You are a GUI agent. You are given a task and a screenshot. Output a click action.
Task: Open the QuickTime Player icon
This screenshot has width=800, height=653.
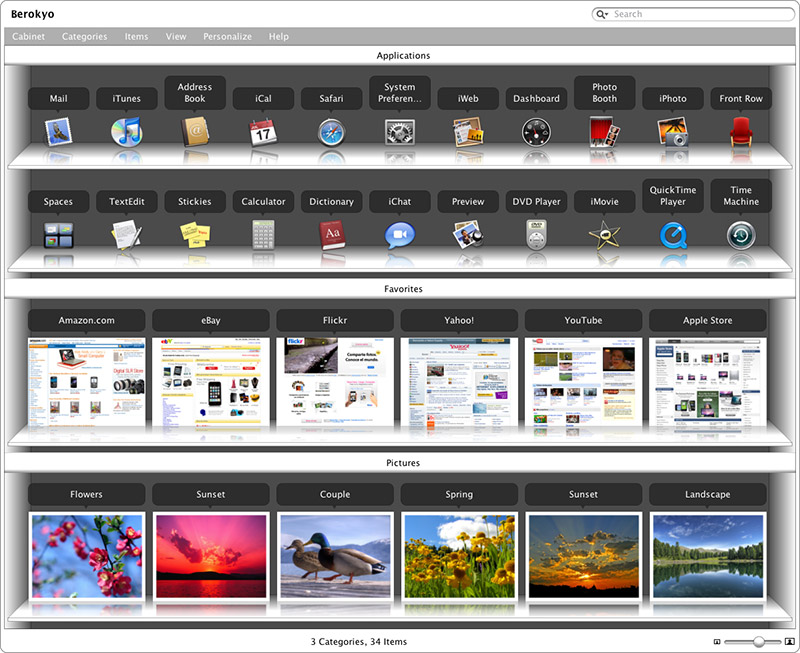(672, 235)
